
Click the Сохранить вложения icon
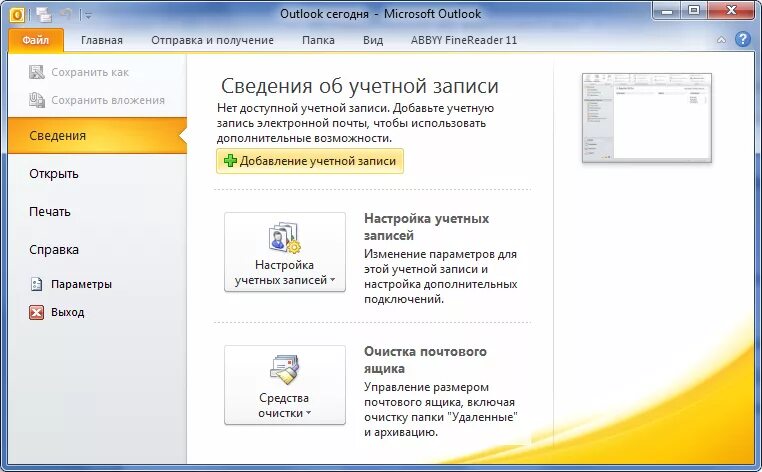click(x=36, y=100)
